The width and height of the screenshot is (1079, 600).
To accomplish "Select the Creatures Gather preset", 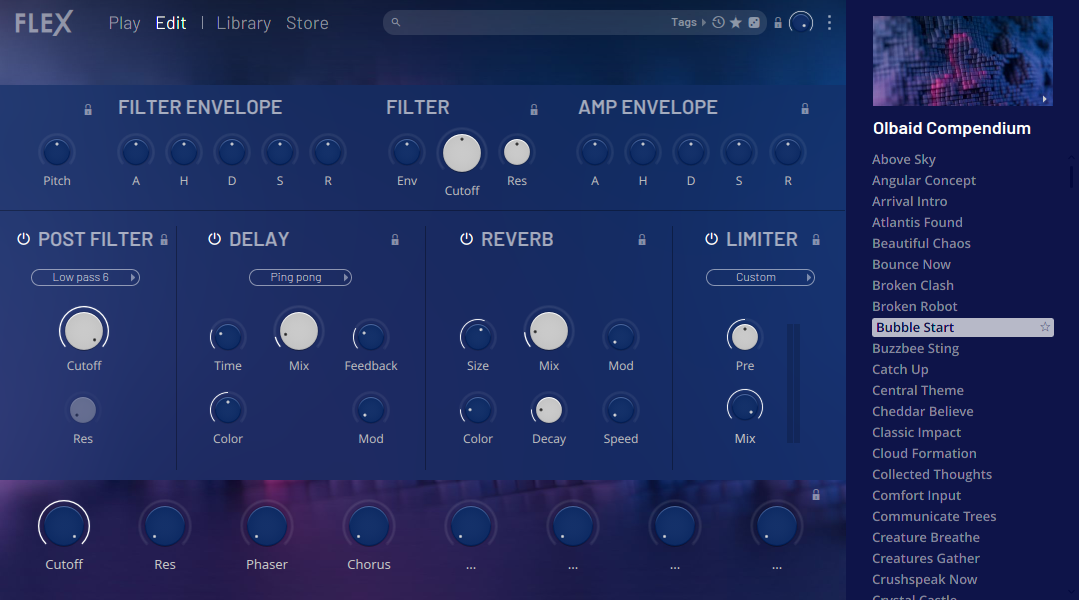I will pyautogui.click(x=926, y=559).
